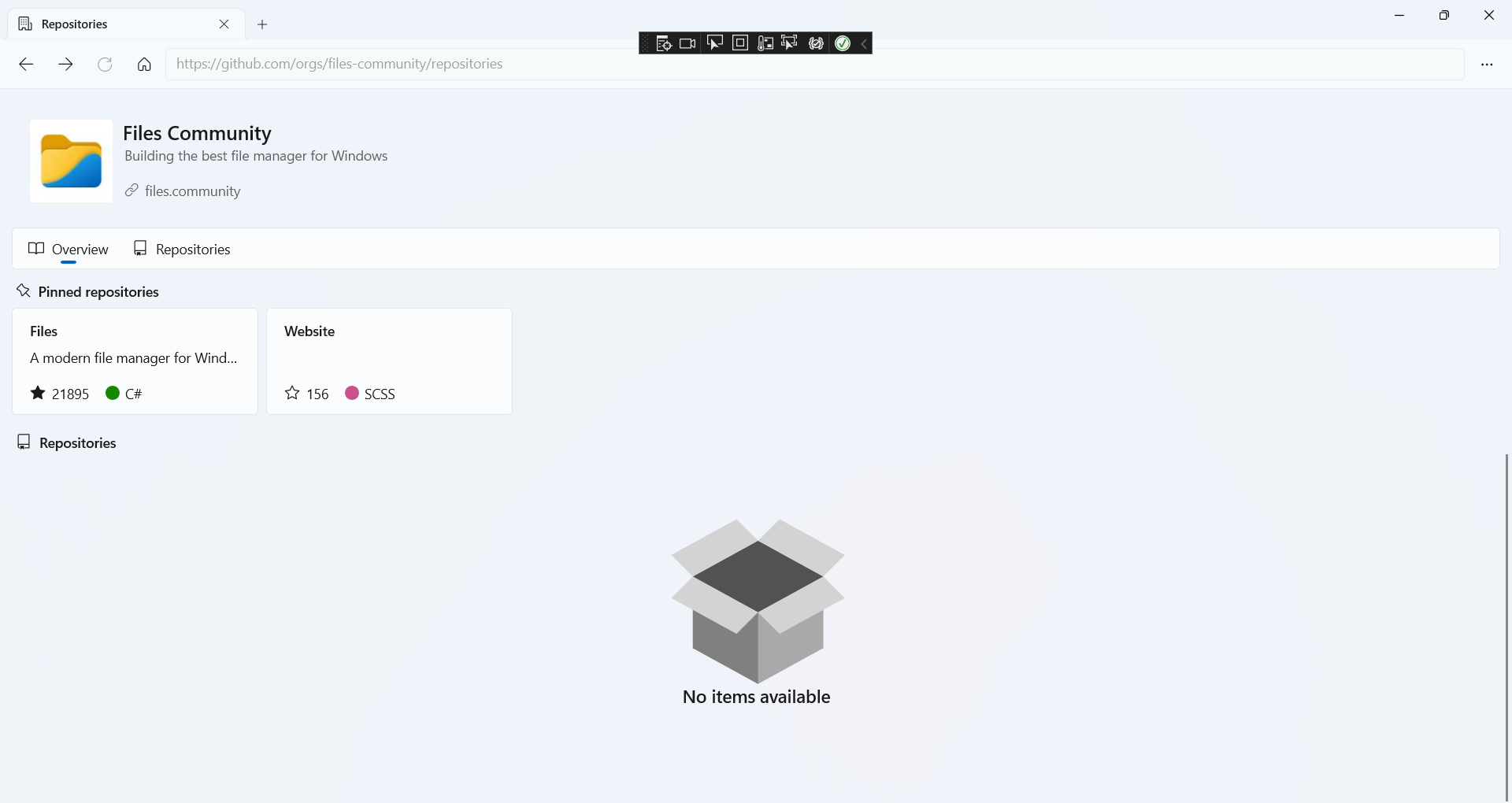Select the thermometer measurement tool
This screenshot has height=803, width=1512.
tap(765, 43)
